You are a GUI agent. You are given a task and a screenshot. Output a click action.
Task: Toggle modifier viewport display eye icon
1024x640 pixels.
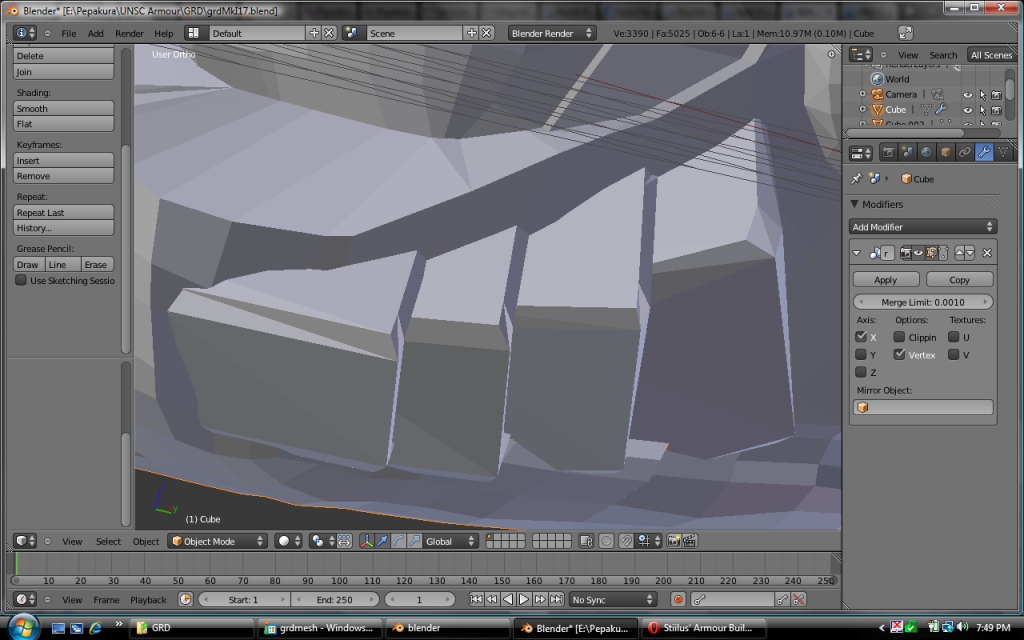click(x=918, y=253)
